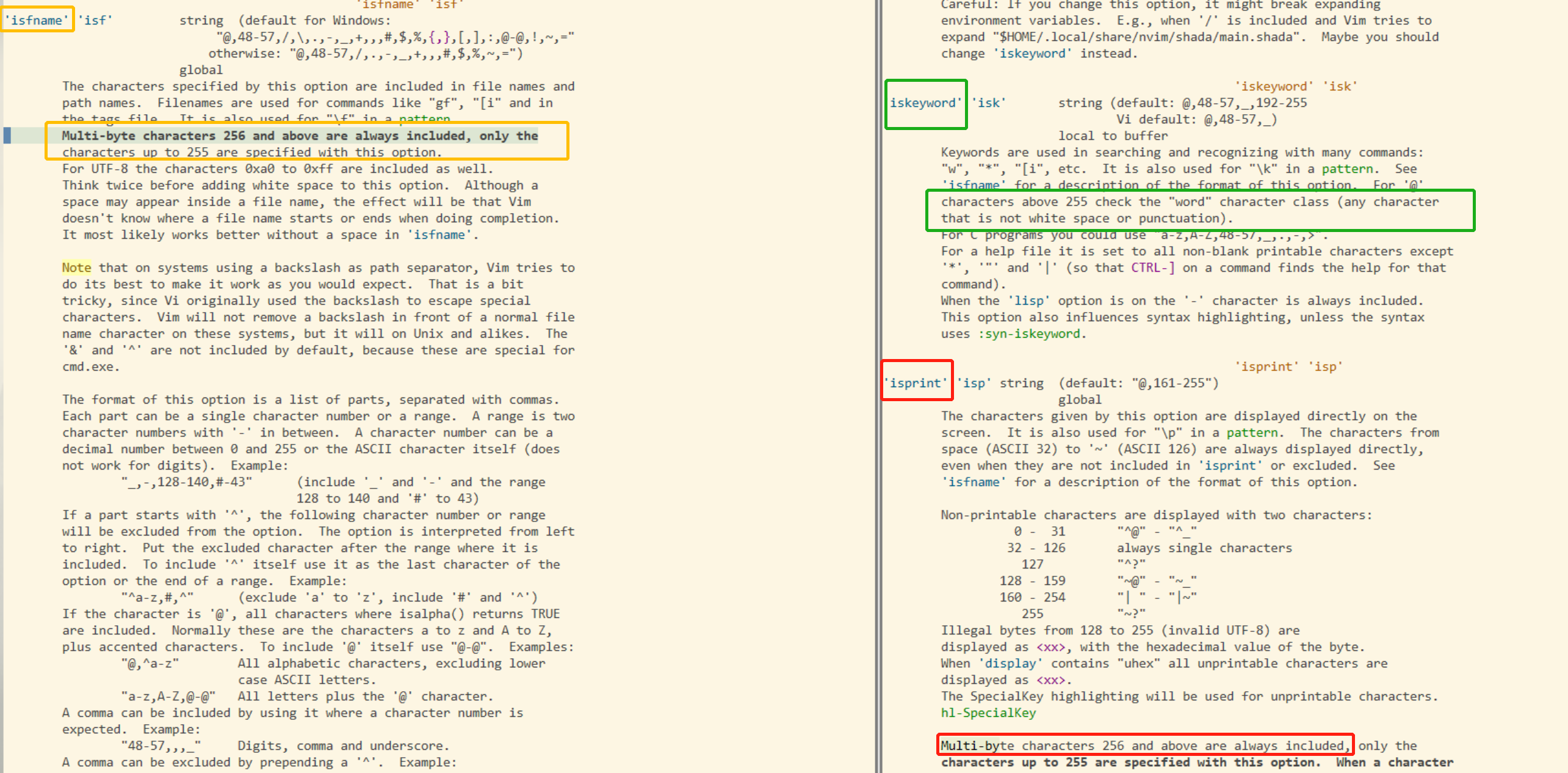Click the orange right-aligned 'isk' help tag
Viewport: 1568px width, 773px height.
pos(1340,86)
